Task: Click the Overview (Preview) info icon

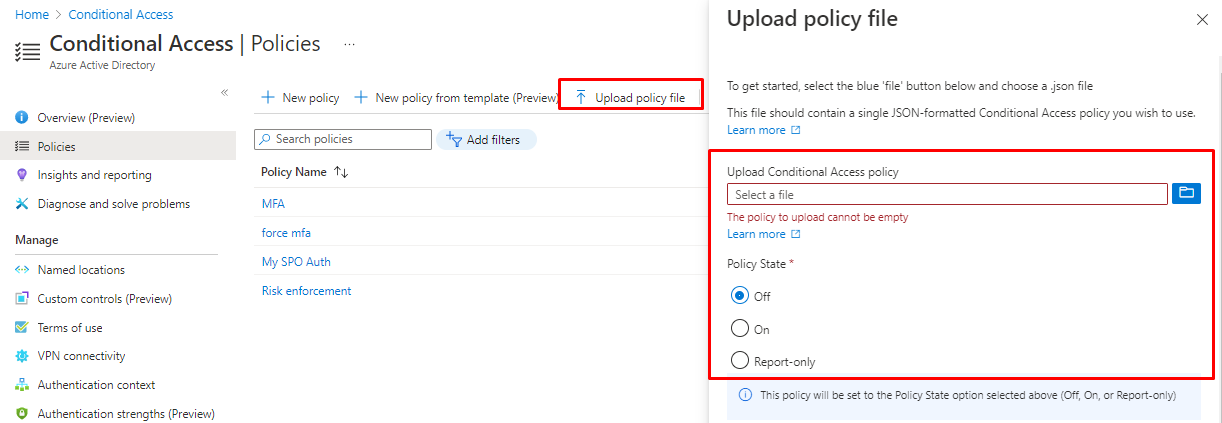Action: tap(22, 118)
